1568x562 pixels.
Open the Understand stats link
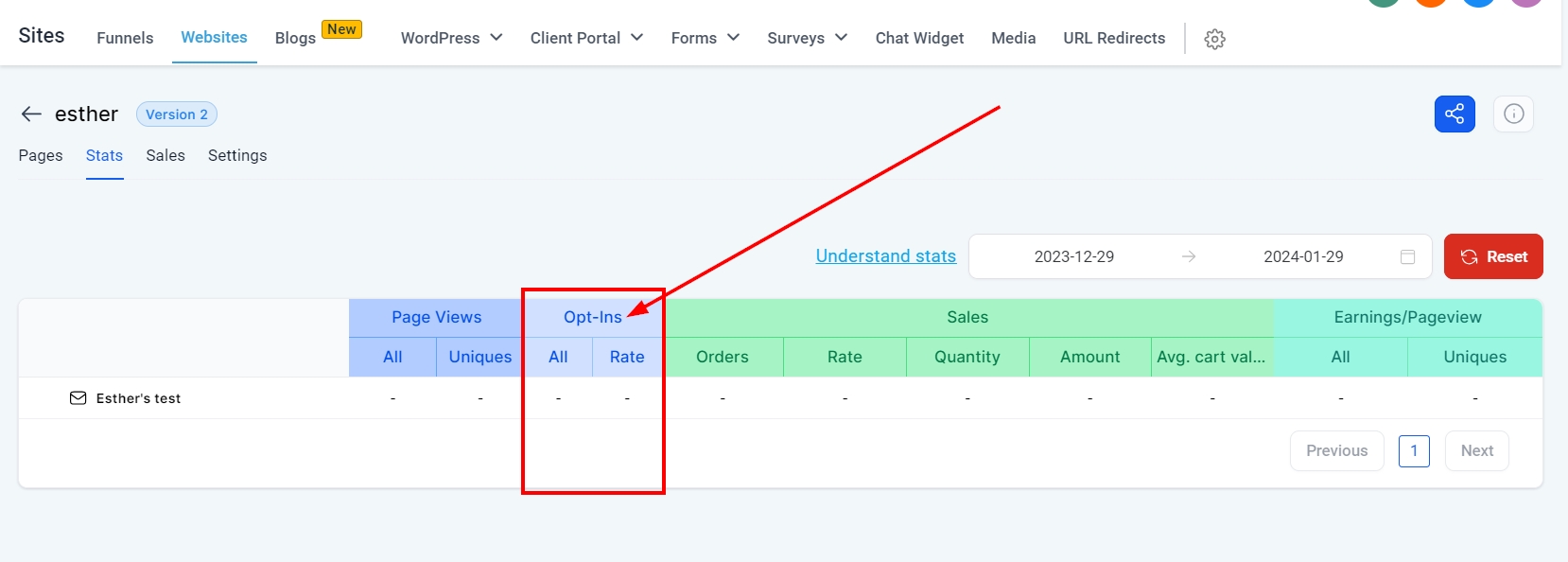(x=885, y=256)
